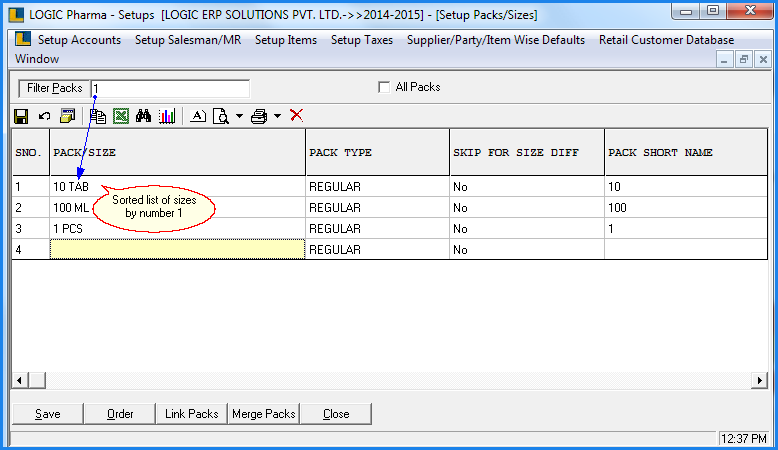Click the floppy disk save icon
The height and width of the screenshot is (450, 778).
(x=21, y=117)
